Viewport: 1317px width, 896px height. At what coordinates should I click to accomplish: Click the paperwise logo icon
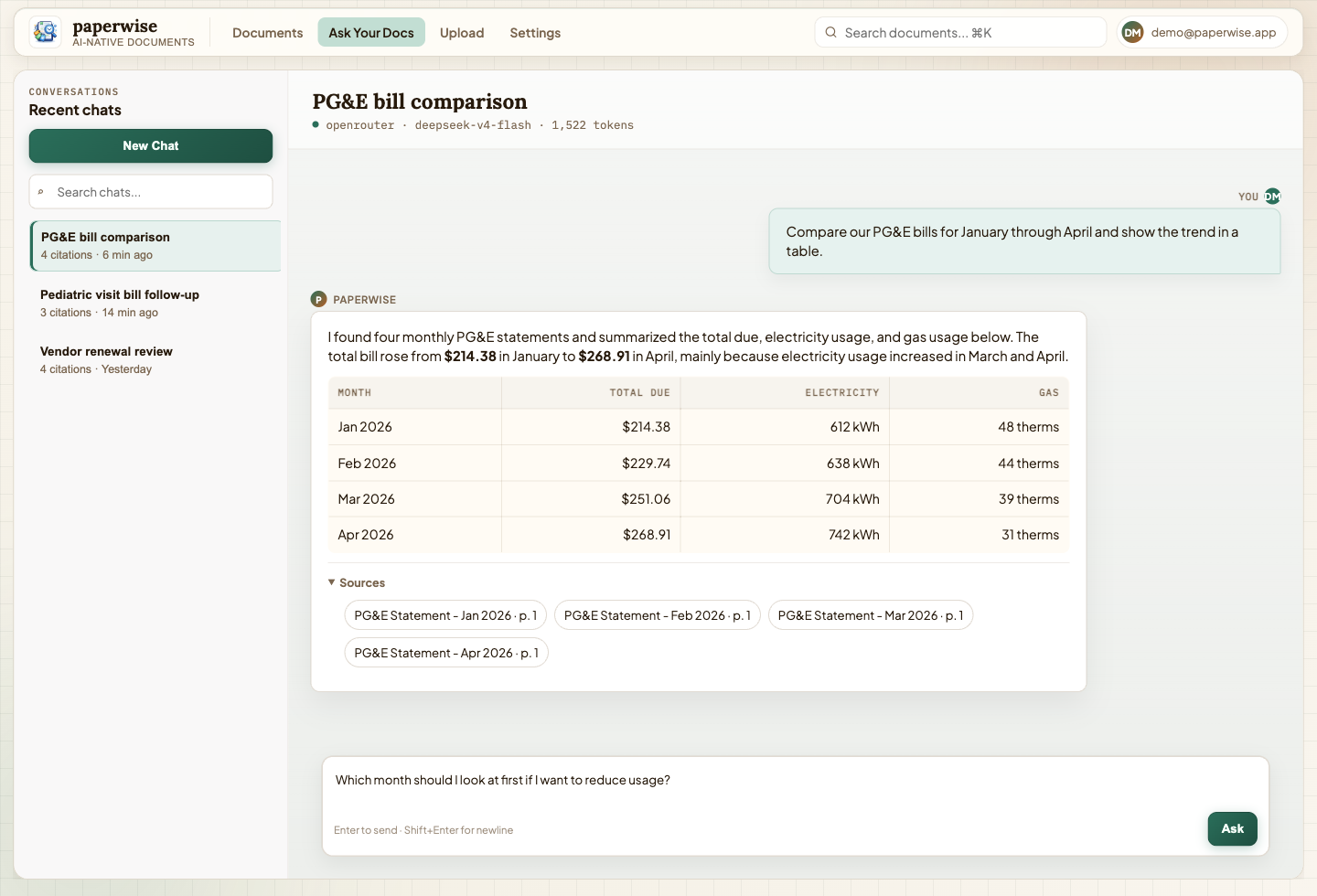tap(45, 32)
